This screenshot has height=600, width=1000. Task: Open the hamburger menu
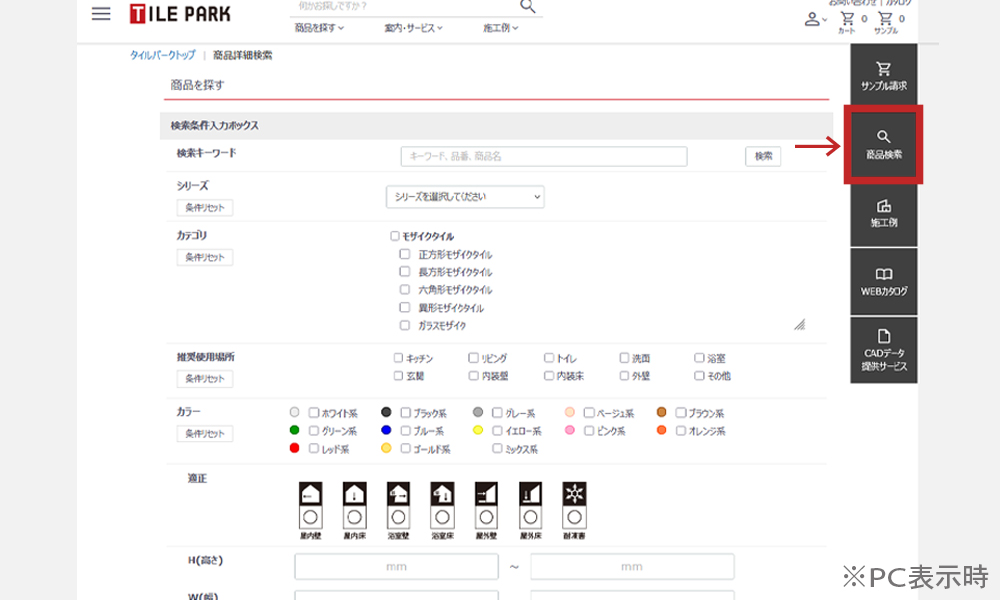(x=100, y=14)
